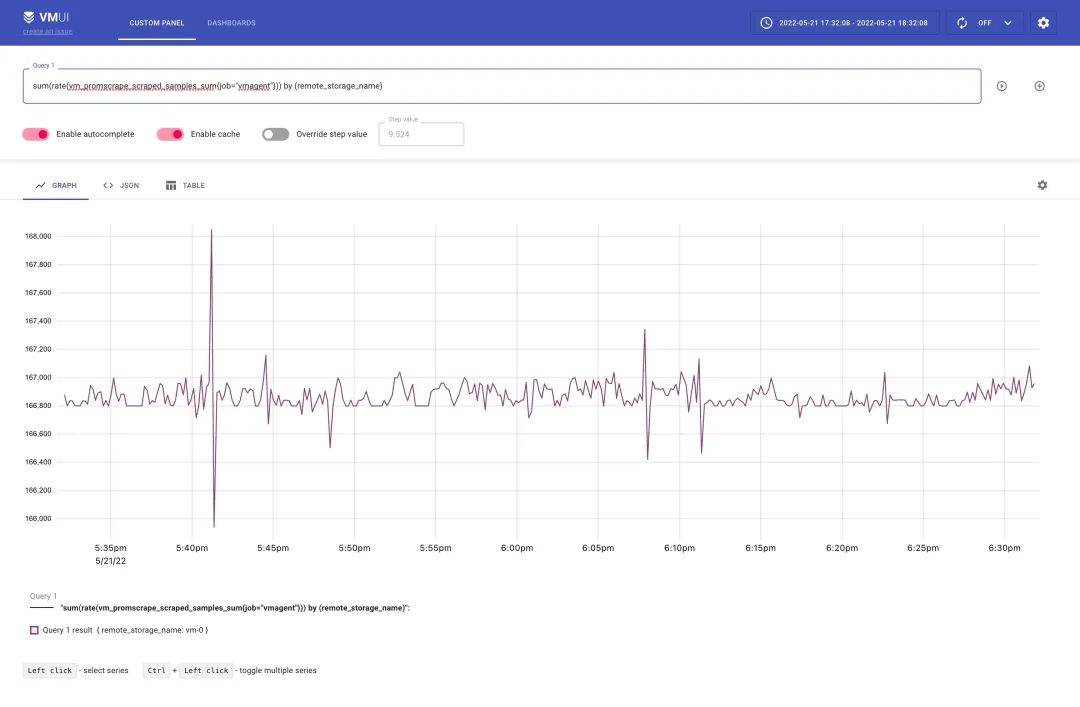The width and height of the screenshot is (1080, 707).
Task: Focus the Query 1 expression field
Action: (502, 86)
